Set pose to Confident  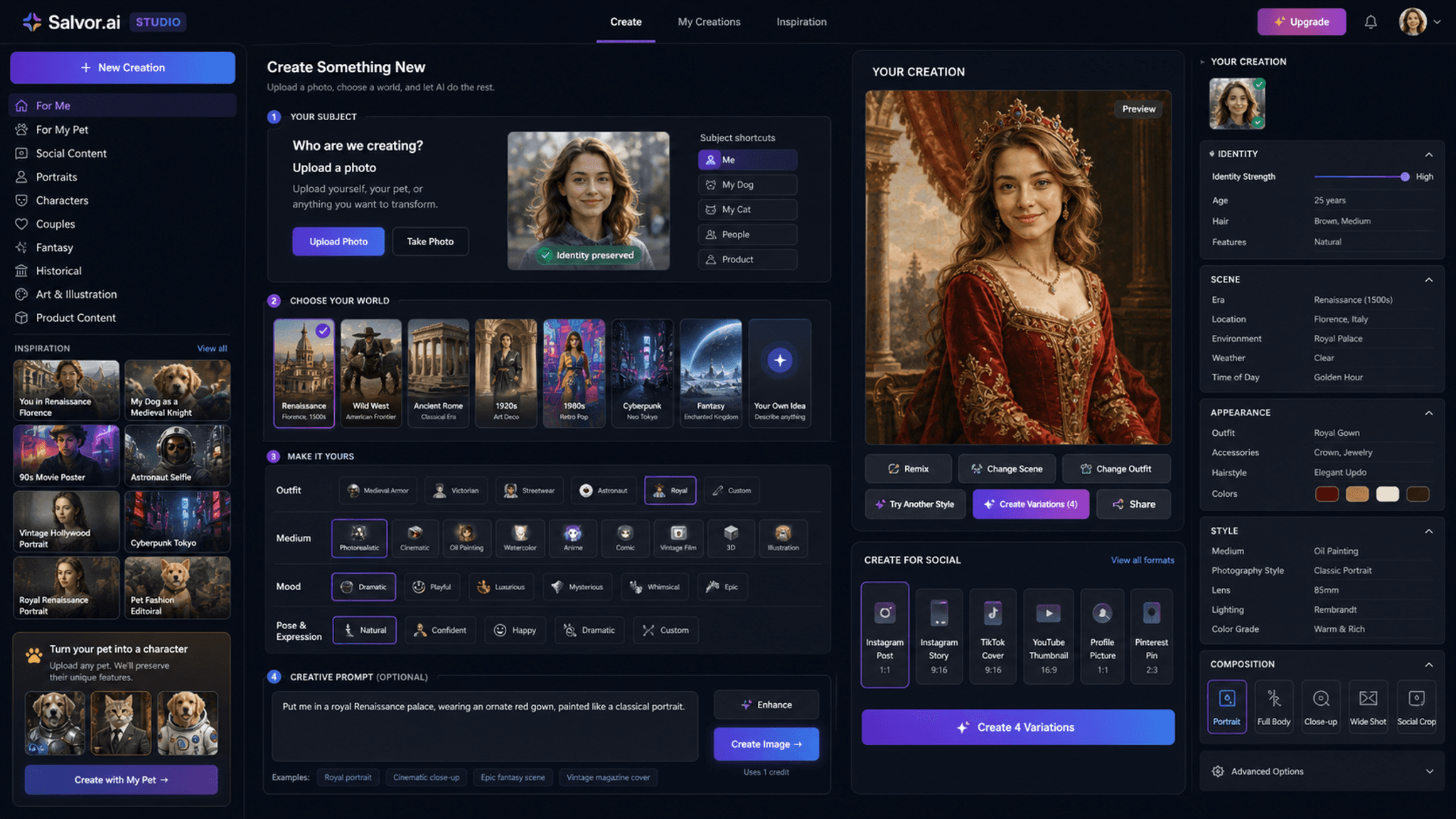click(x=441, y=631)
